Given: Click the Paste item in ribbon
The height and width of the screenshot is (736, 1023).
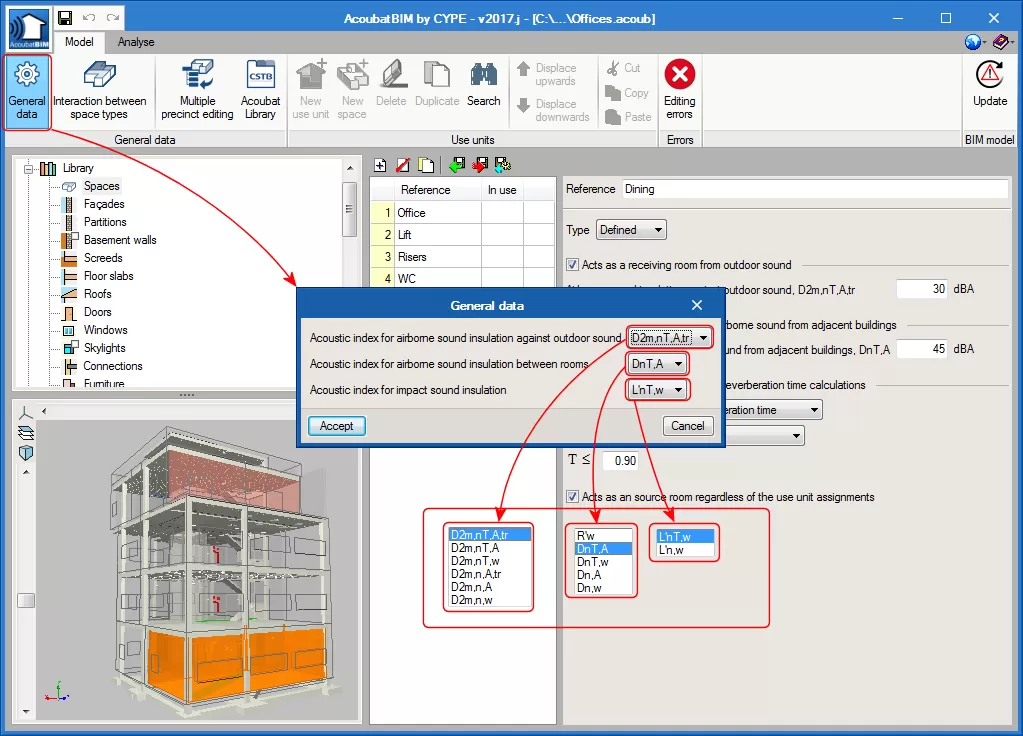Looking at the screenshot, I should click(628, 117).
